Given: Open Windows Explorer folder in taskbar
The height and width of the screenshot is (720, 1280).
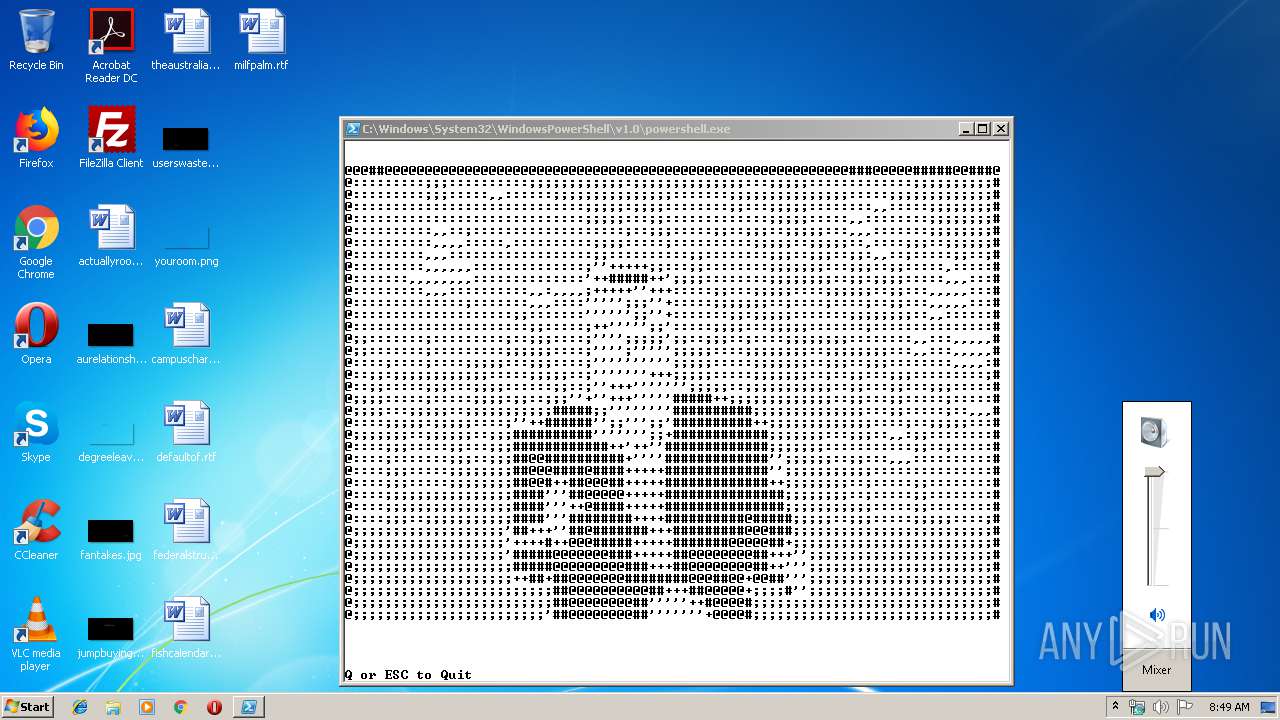Looking at the screenshot, I should coord(113,707).
